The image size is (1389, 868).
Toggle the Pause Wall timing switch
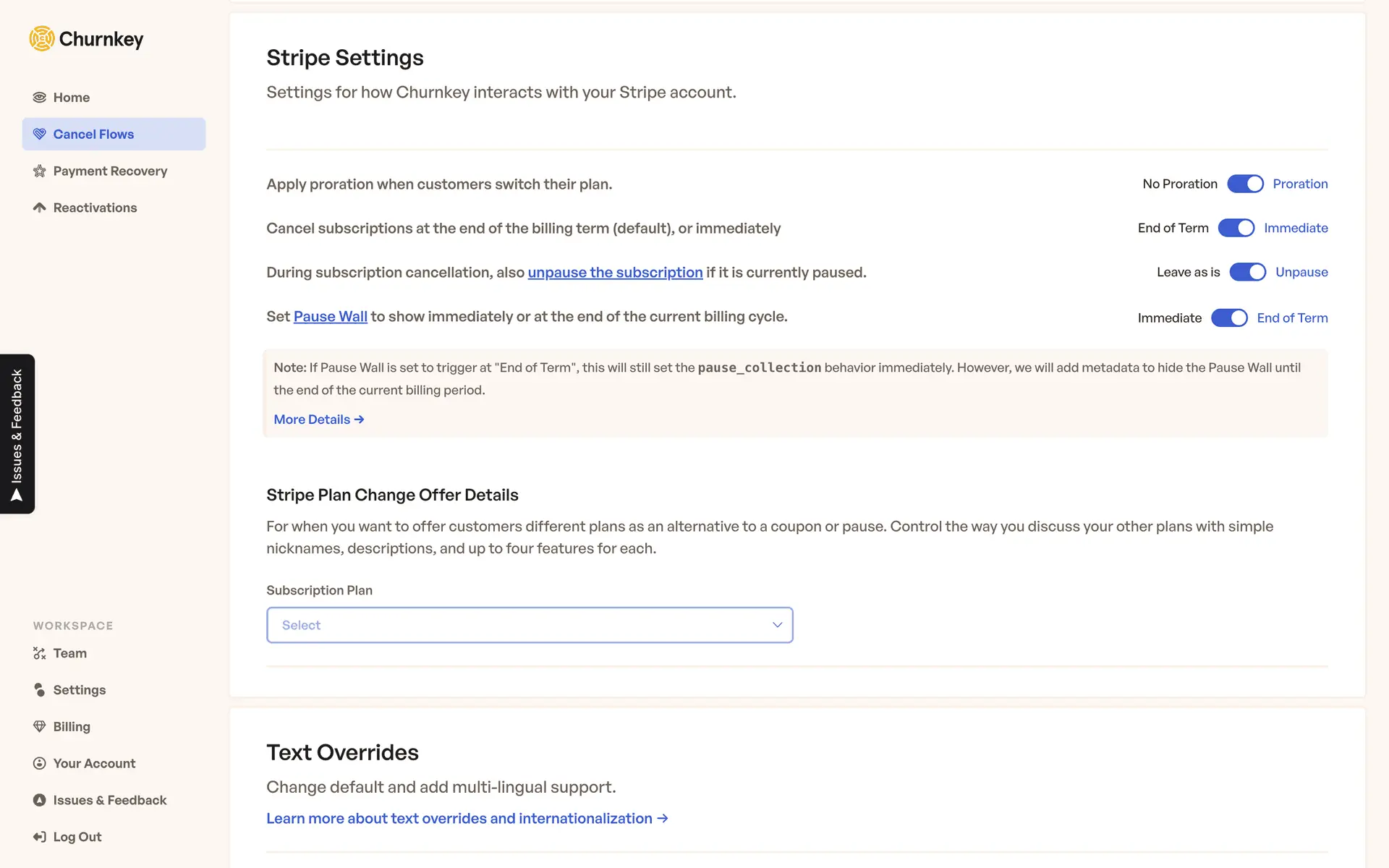[x=1229, y=318]
